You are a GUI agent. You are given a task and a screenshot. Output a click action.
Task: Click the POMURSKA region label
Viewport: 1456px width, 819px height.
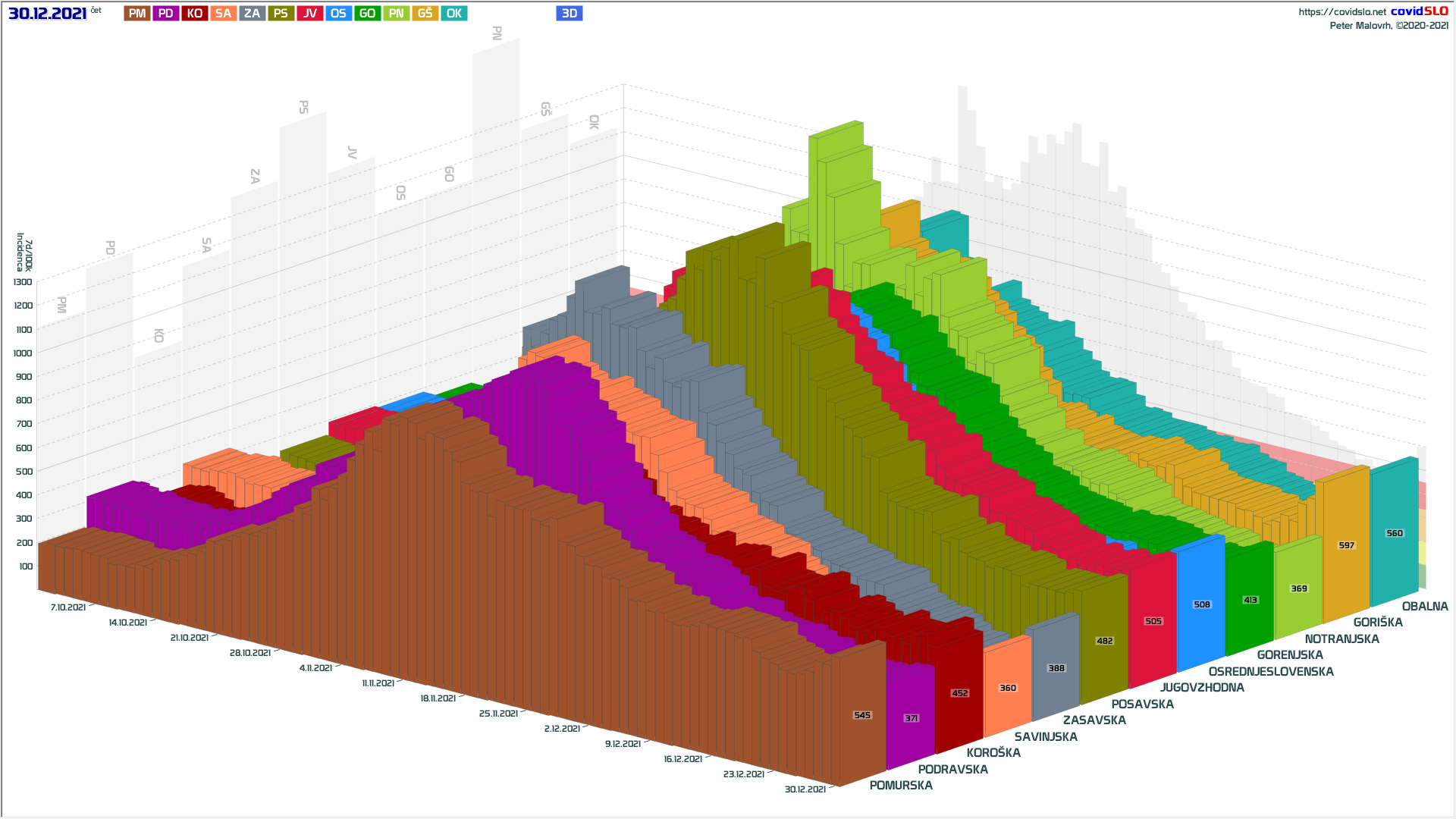click(x=901, y=786)
